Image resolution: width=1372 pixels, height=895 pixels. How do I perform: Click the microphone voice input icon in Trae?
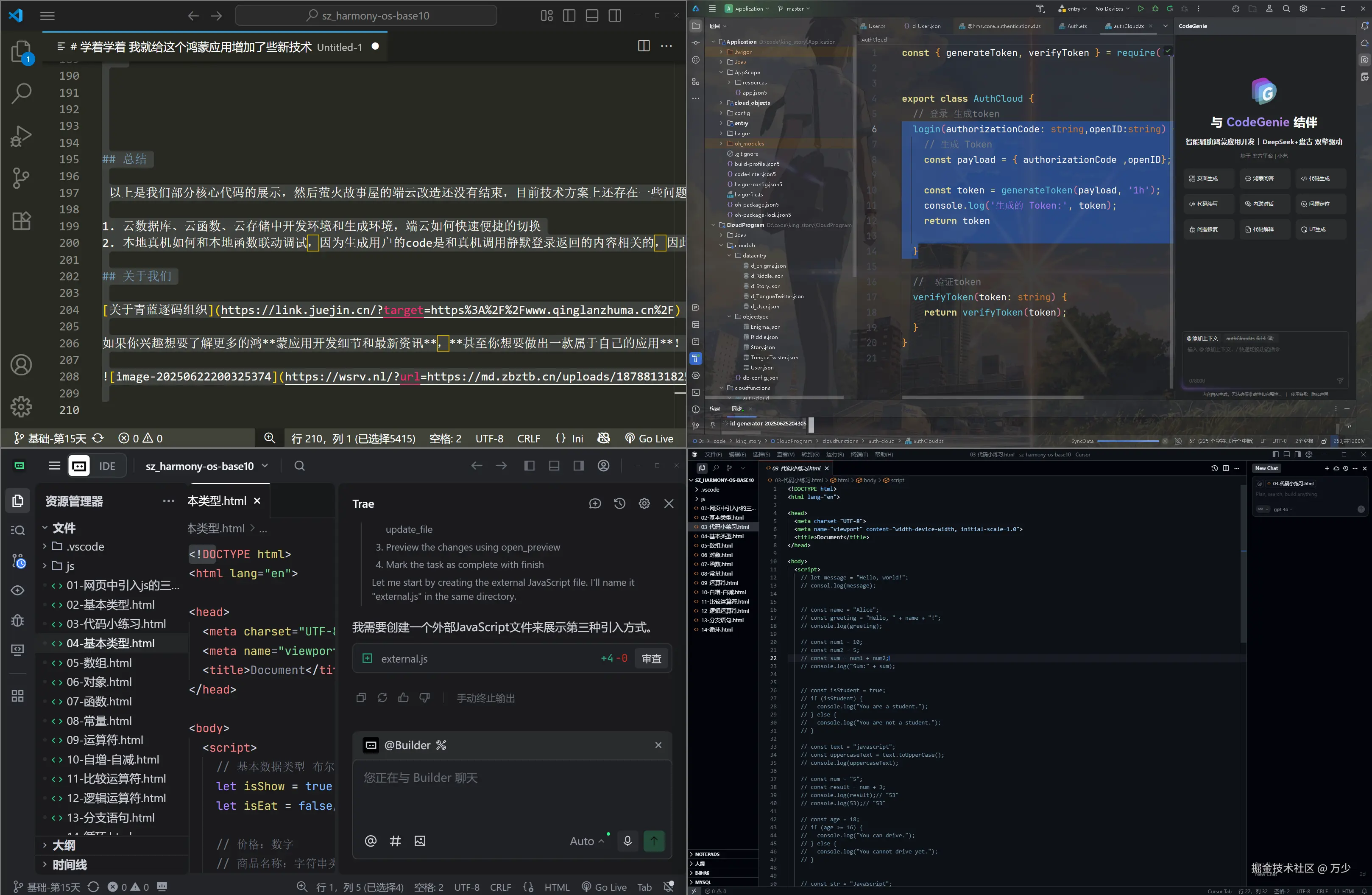click(628, 841)
